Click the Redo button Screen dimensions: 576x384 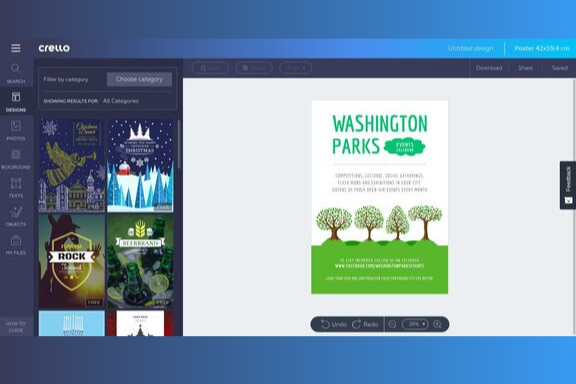(365, 324)
